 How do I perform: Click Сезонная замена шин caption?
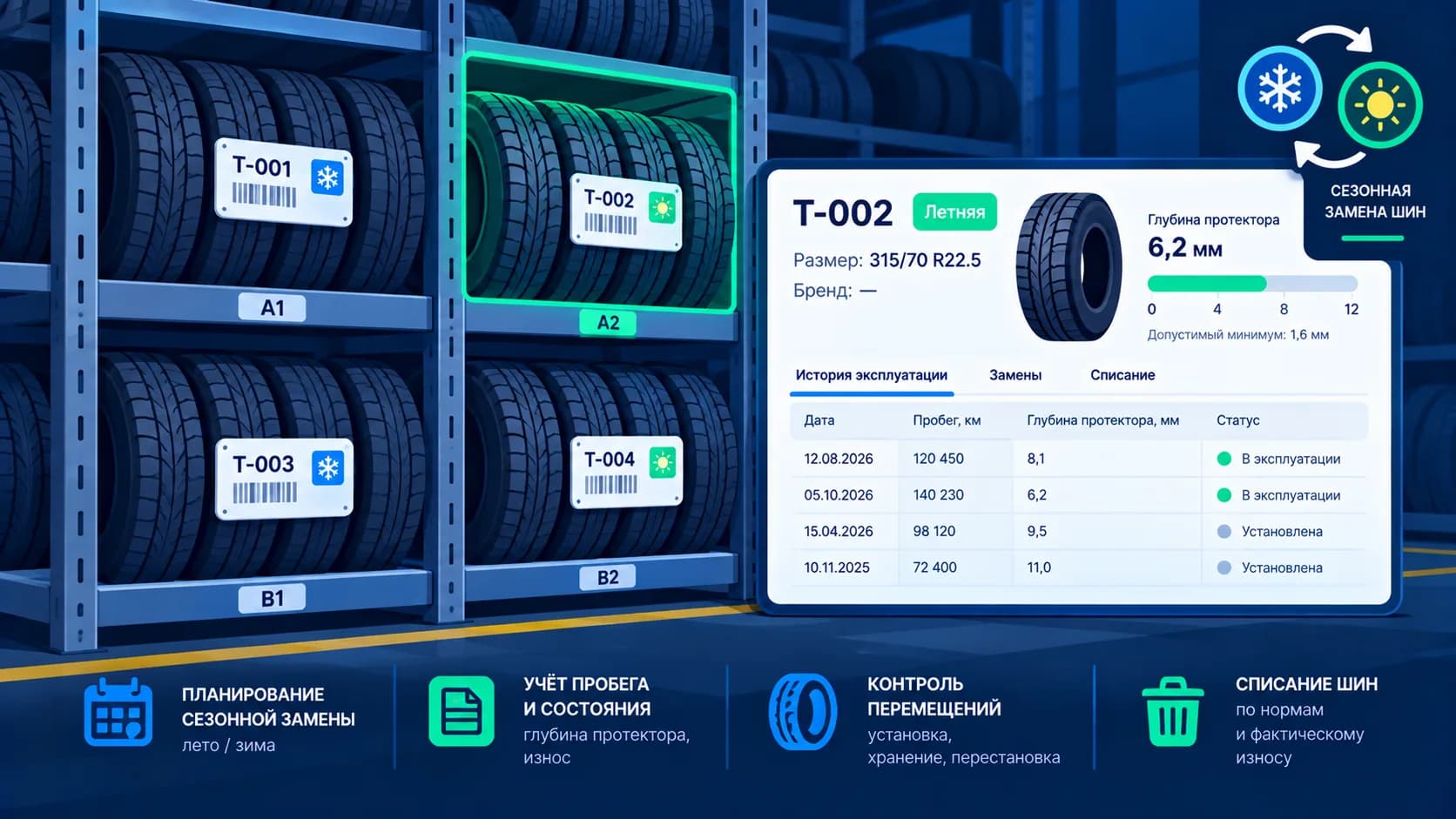pos(1375,201)
